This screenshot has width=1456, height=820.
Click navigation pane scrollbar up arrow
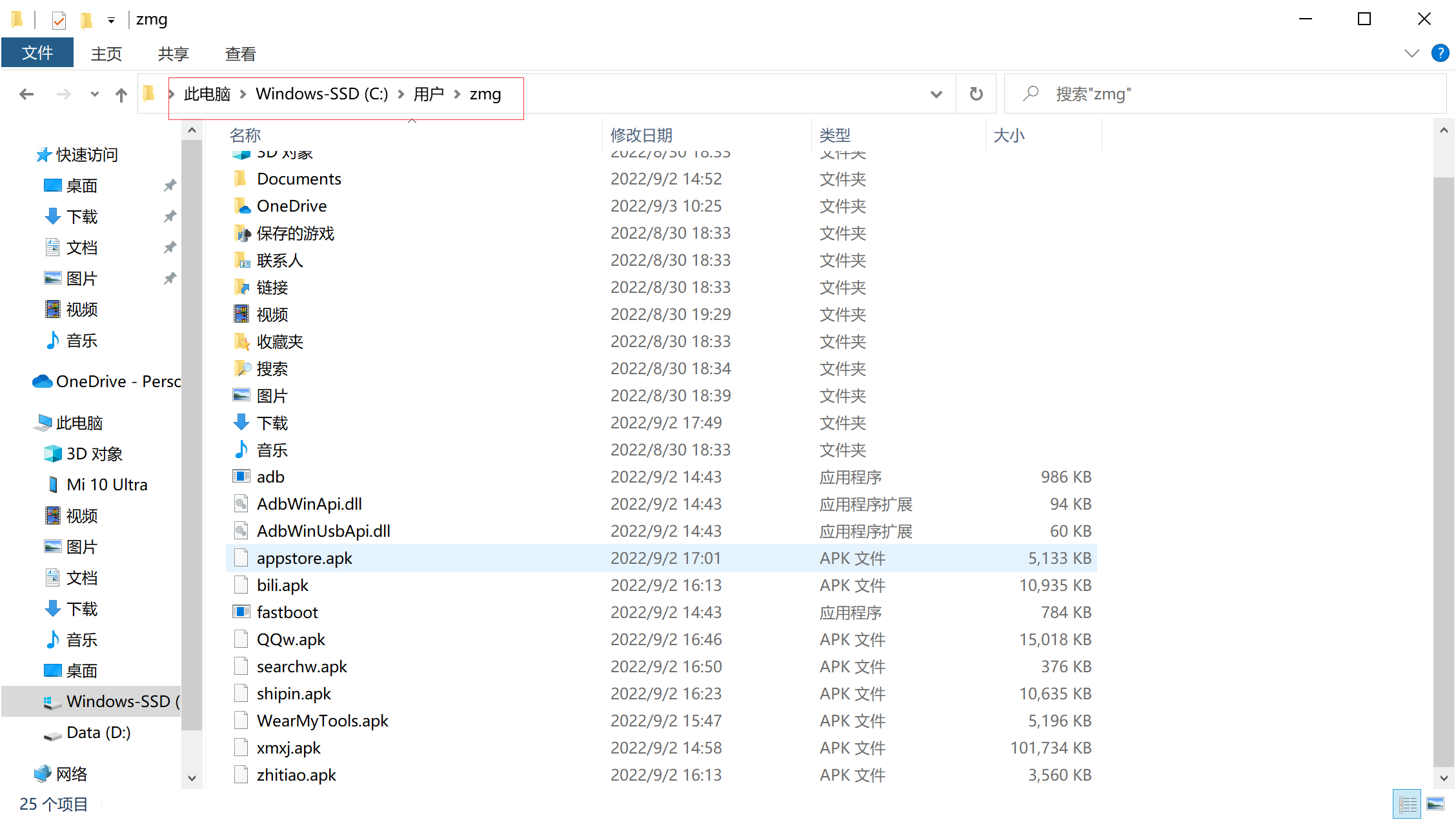tap(192, 130)
